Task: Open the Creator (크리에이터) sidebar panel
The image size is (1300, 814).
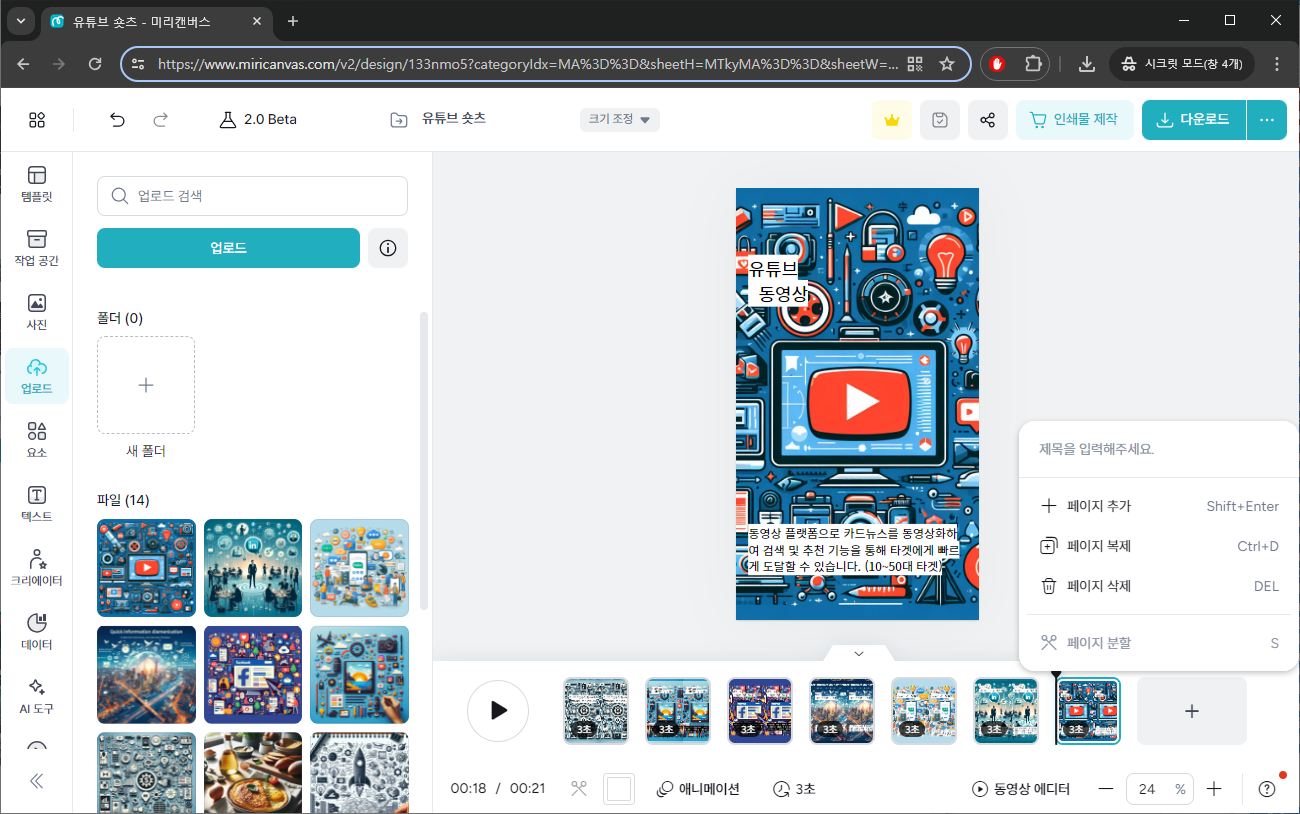Action: tap(37, 568)
